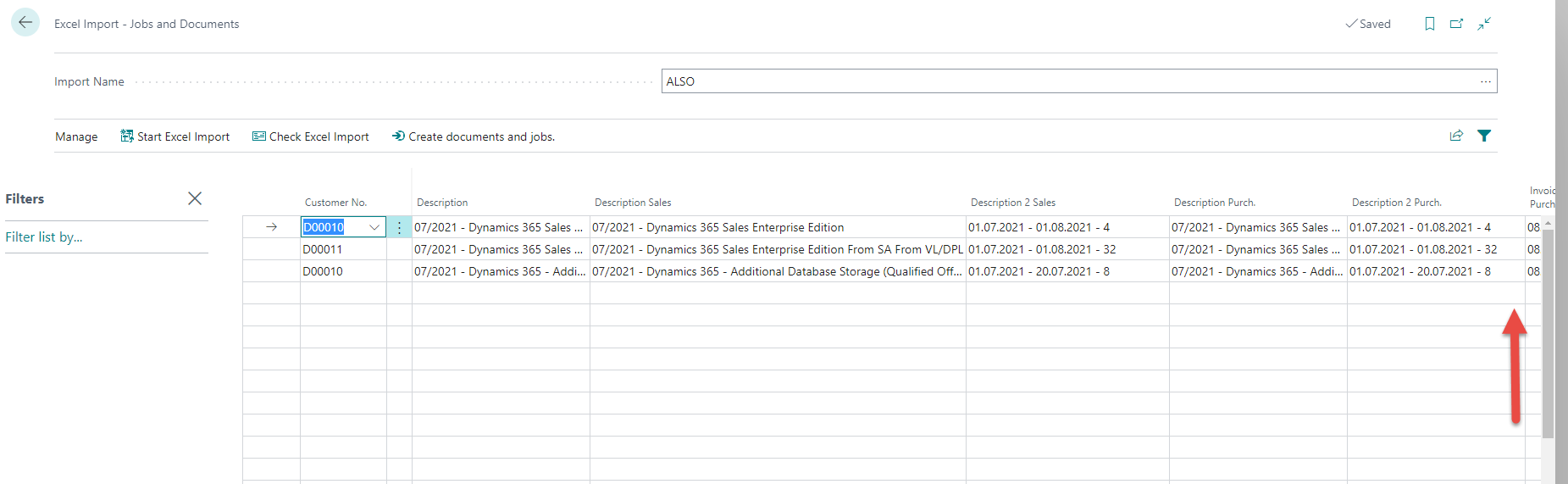Expand the Customer No. D00010 dropdown
This screenshot has height=484, width=1568.
click(374, 227)
